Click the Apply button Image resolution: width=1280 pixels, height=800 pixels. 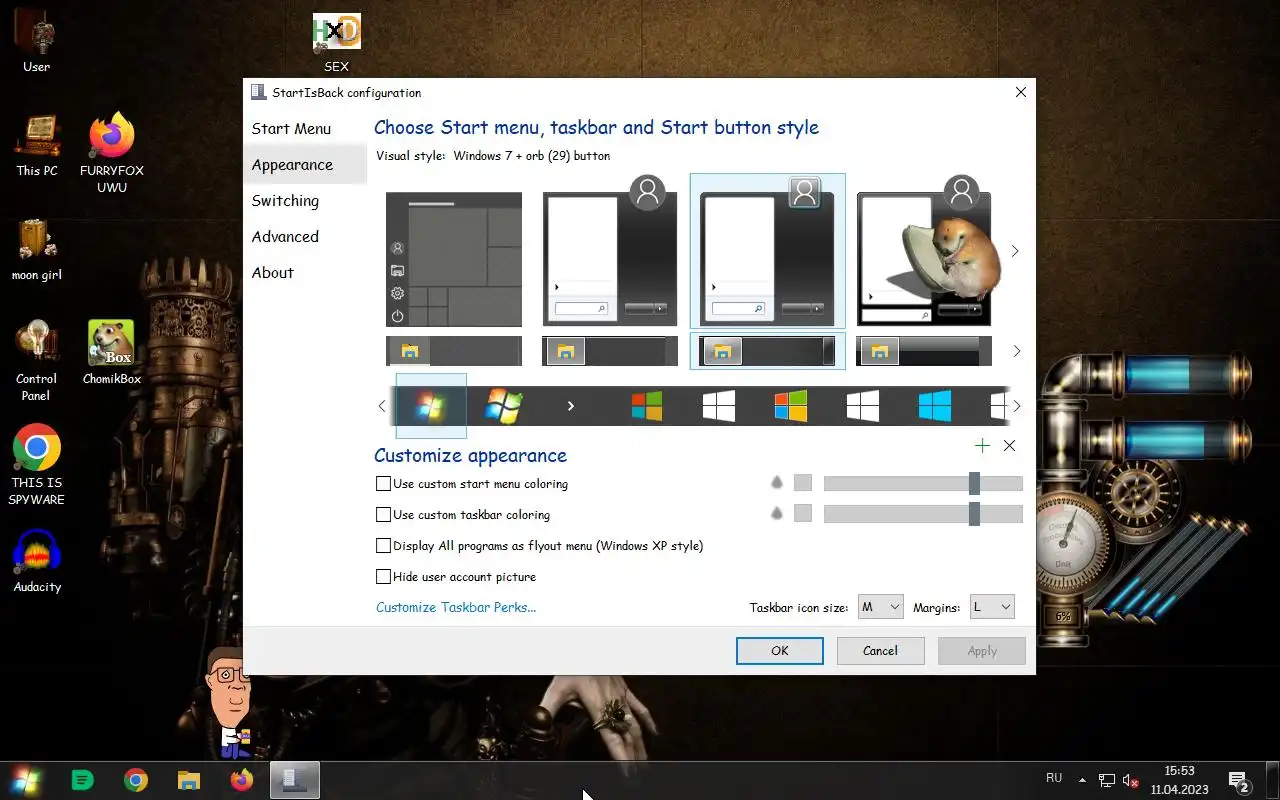(x=982, y=651)
